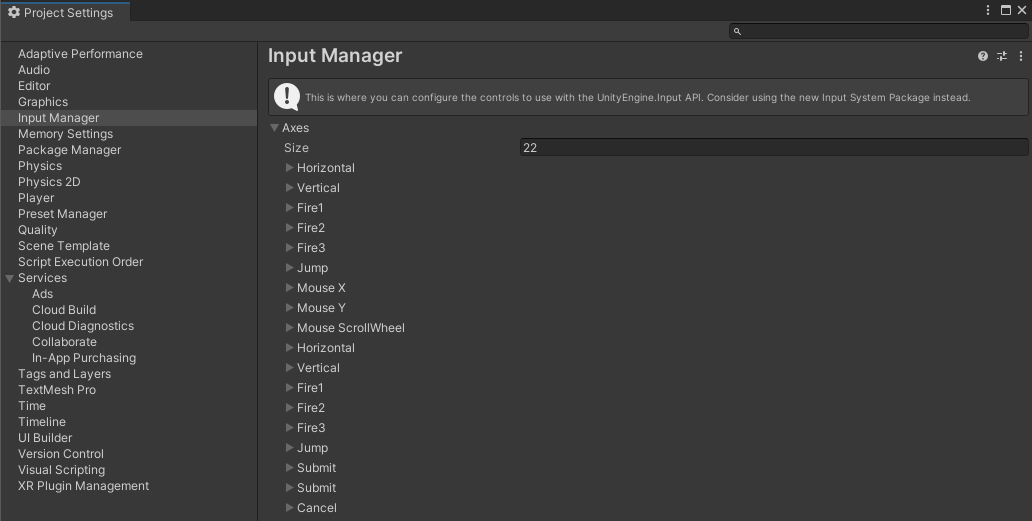Open the Input Manager help documentation icon

tap(983, 57)
